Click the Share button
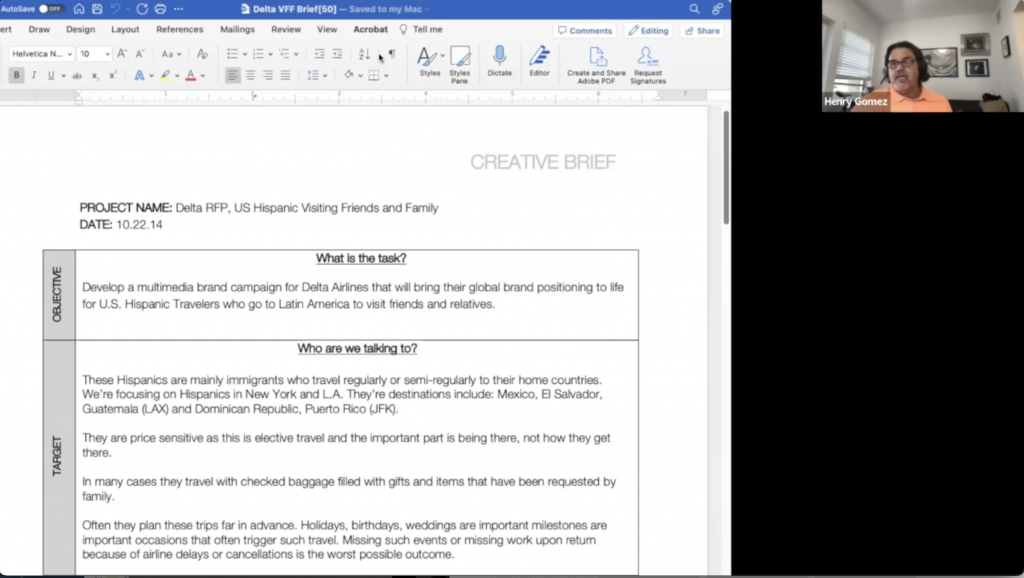1024x578 pixels. [x=702, y=31]
